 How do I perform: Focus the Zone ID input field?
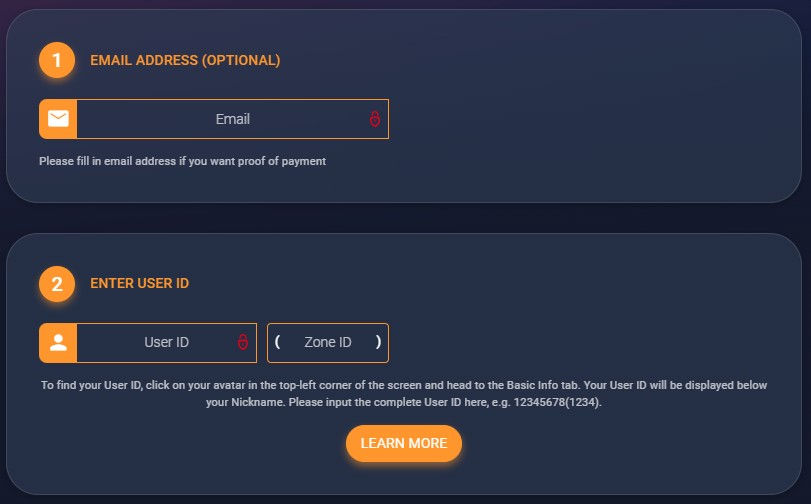click(327, 343)
